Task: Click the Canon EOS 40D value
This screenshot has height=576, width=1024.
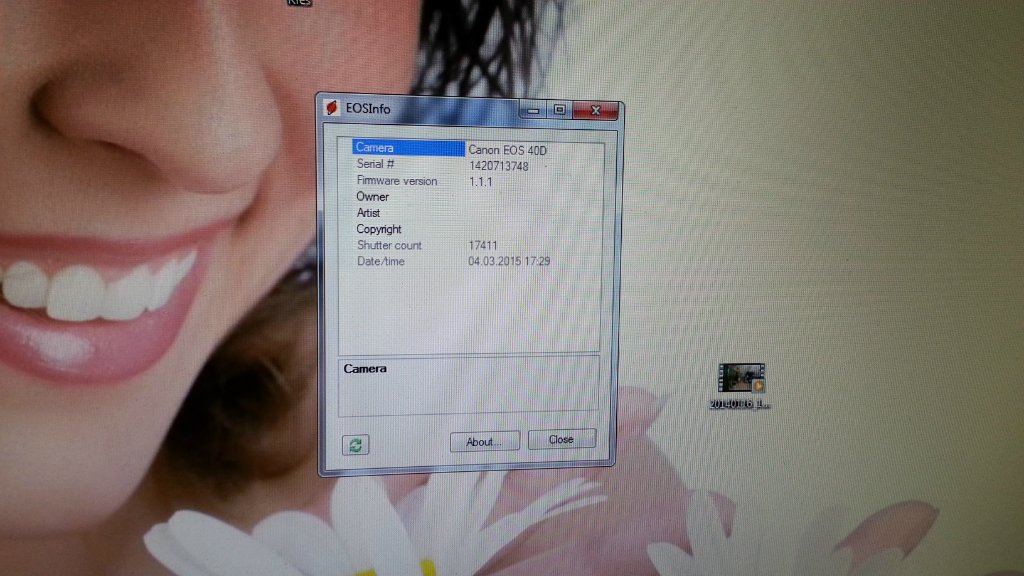Action: (x=507, y=150)
